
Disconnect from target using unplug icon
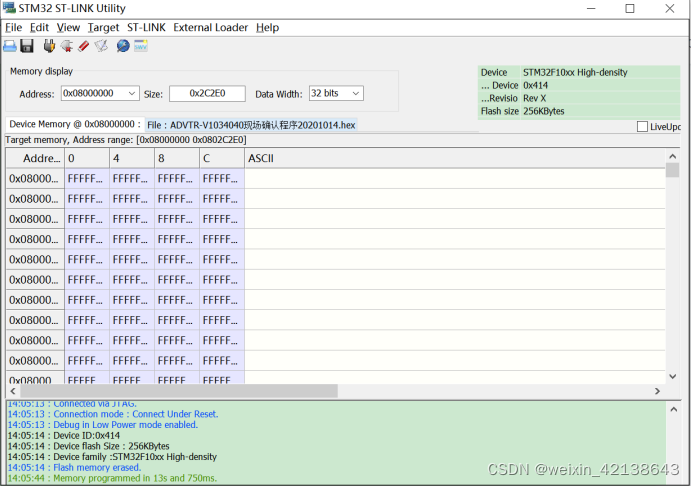coord(67,46)
